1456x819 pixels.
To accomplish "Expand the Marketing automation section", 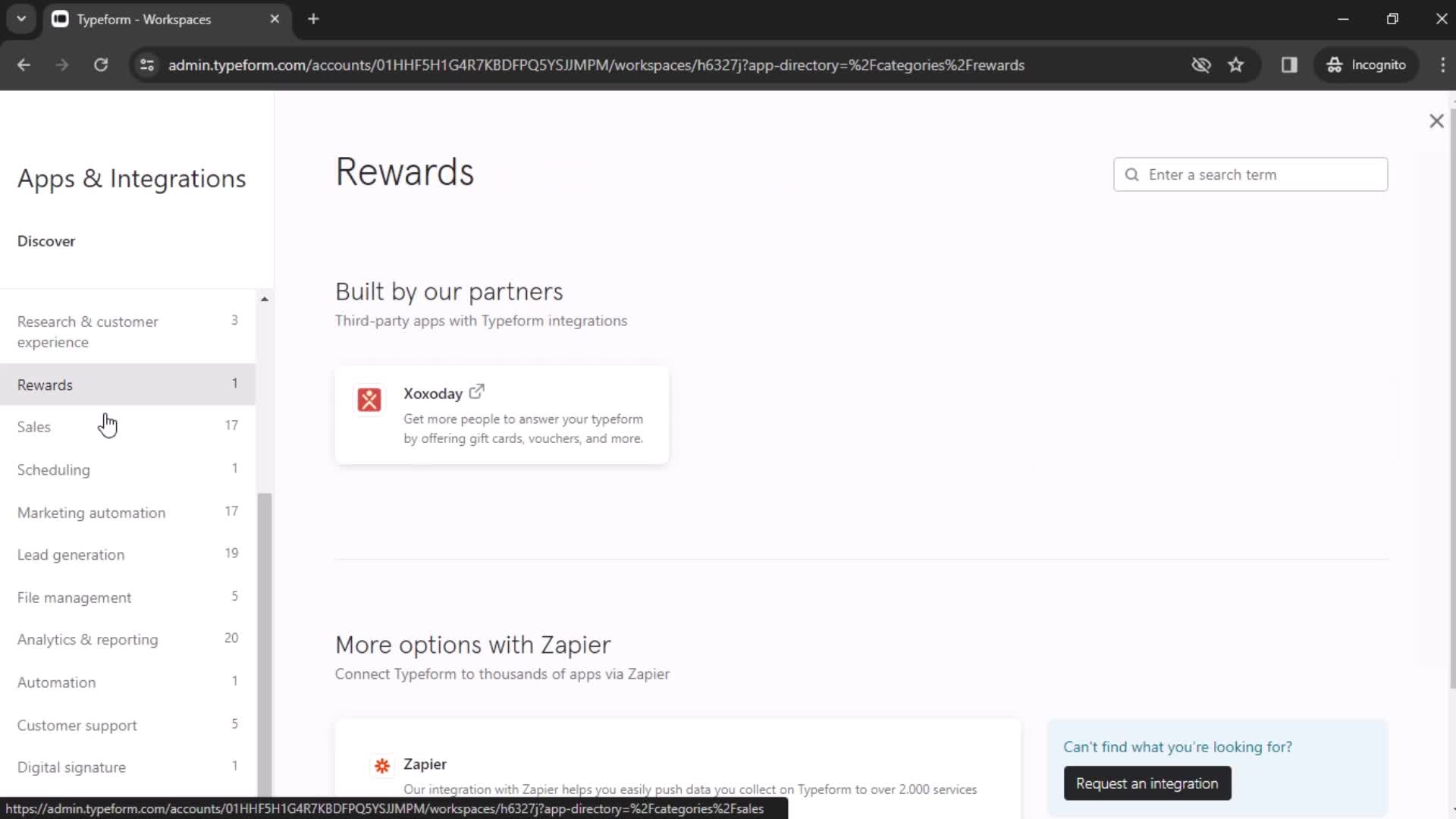I will [91, 513].
